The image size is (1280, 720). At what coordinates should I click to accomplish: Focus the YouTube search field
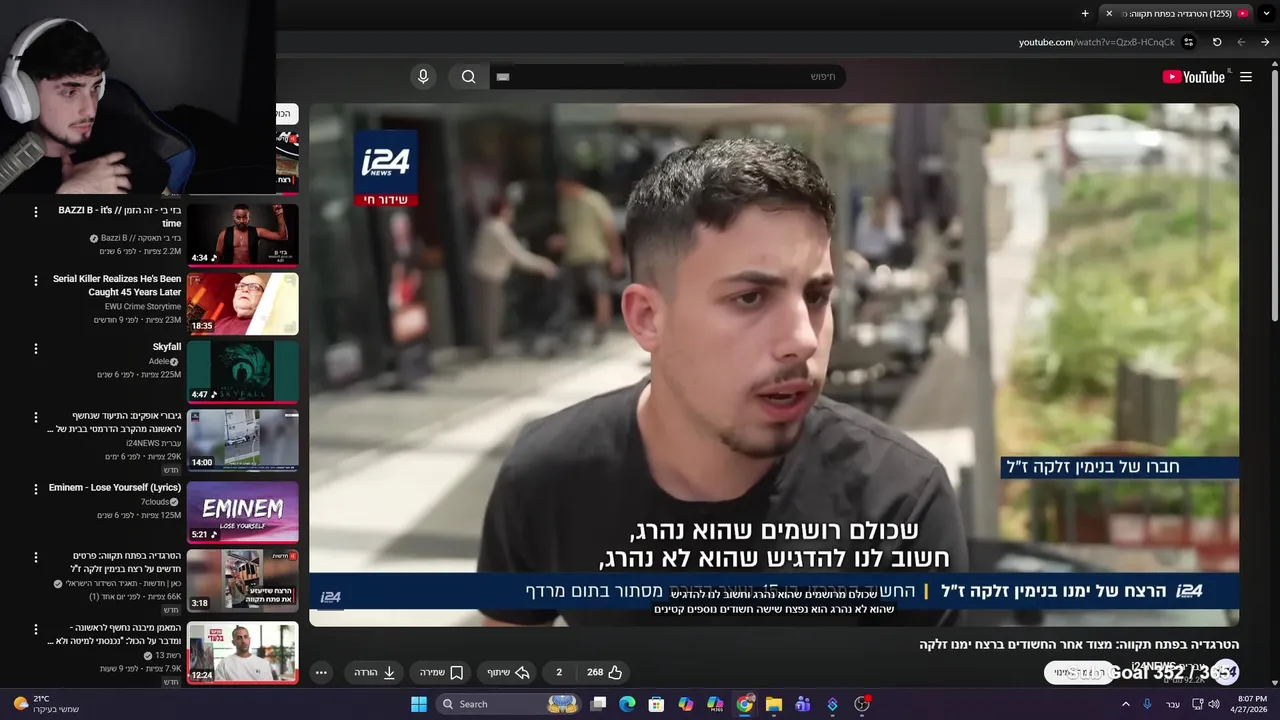pos(667,77)
